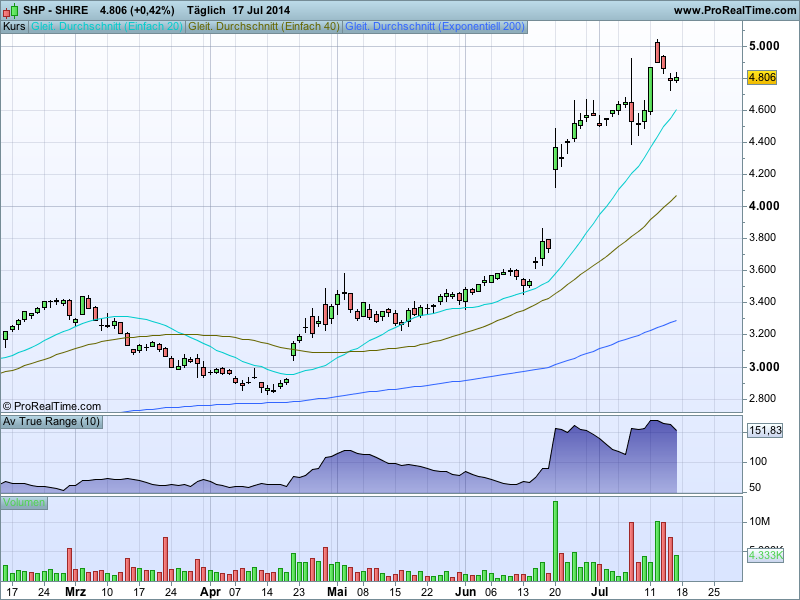Click the 100 label on ATR axis
The width and height of the screenshot is (800, 600).
click(x=758, y=462)
